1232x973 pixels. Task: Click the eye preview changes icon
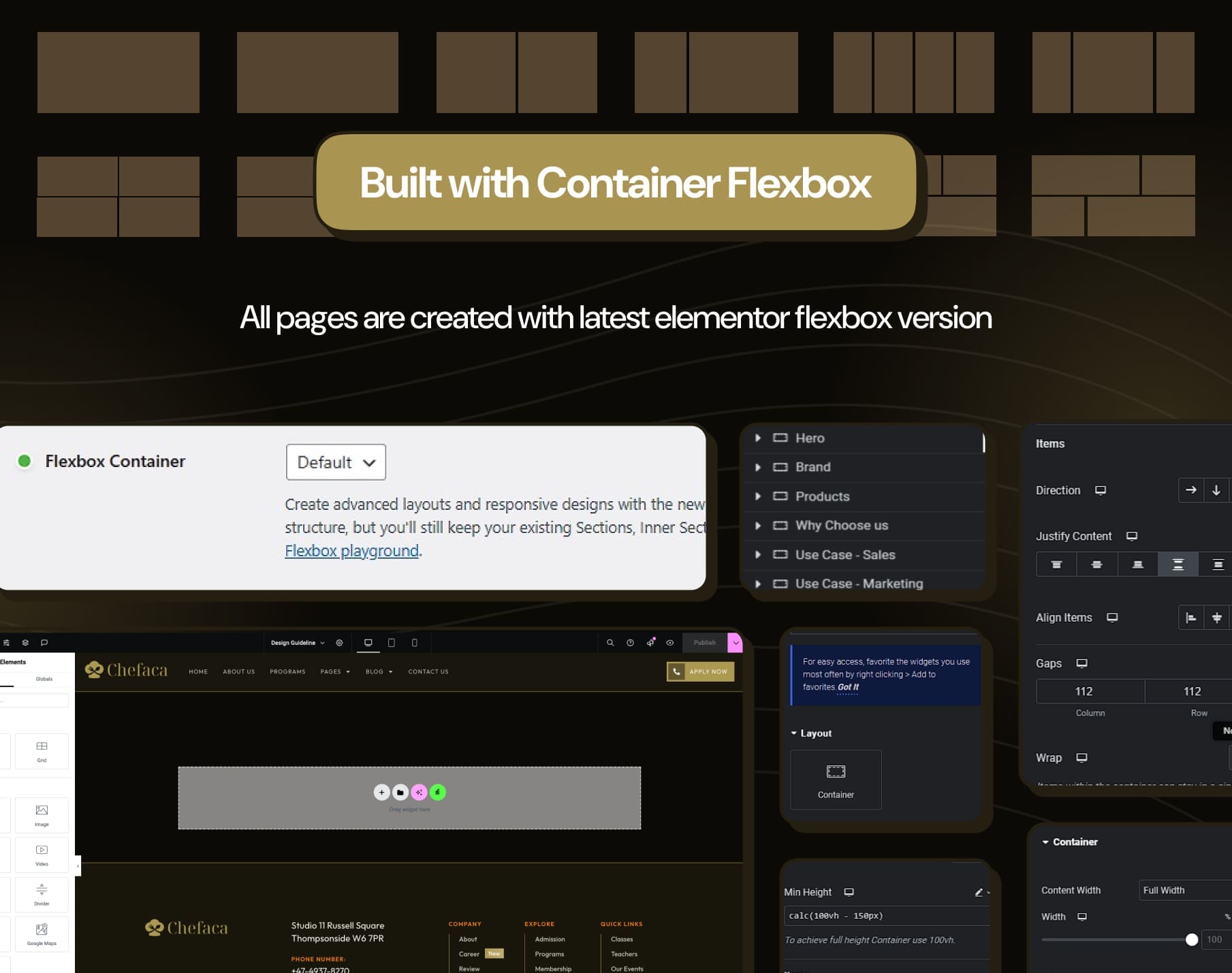(670, 643)
